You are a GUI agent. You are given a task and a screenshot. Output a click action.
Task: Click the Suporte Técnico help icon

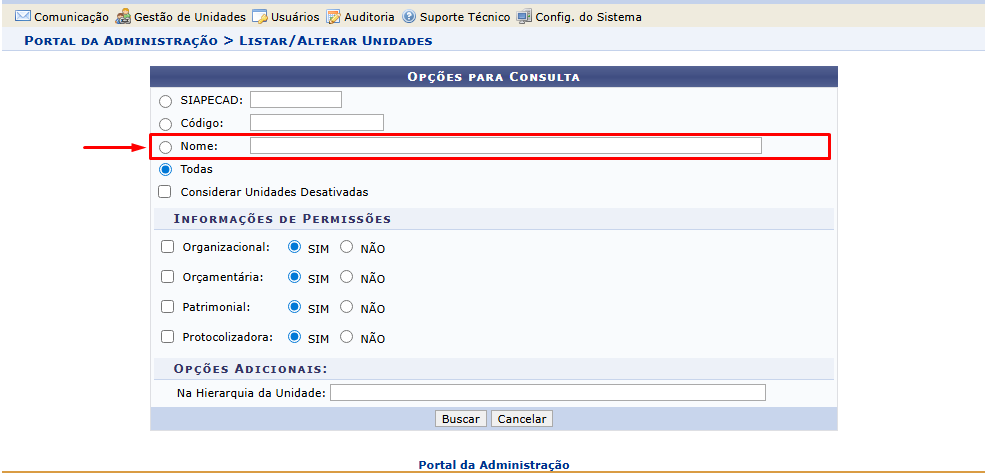(409, 17)
